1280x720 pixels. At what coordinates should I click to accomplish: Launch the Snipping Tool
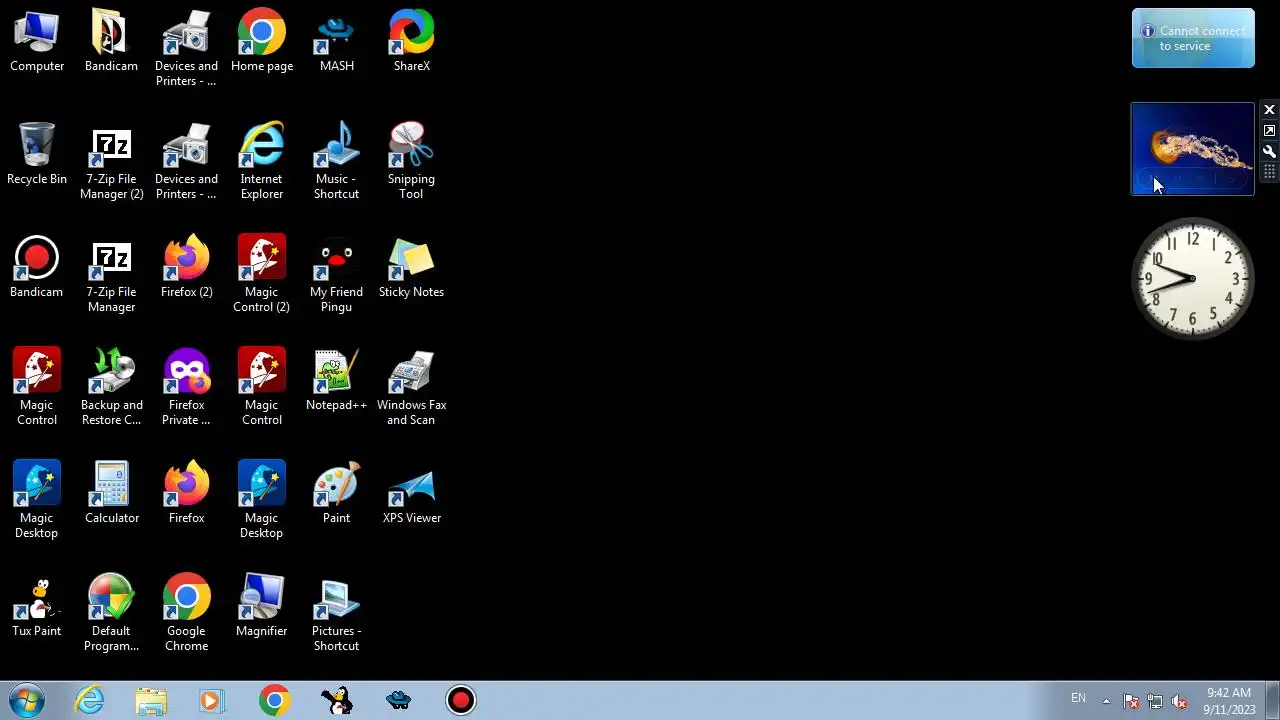tap(411, 162)
